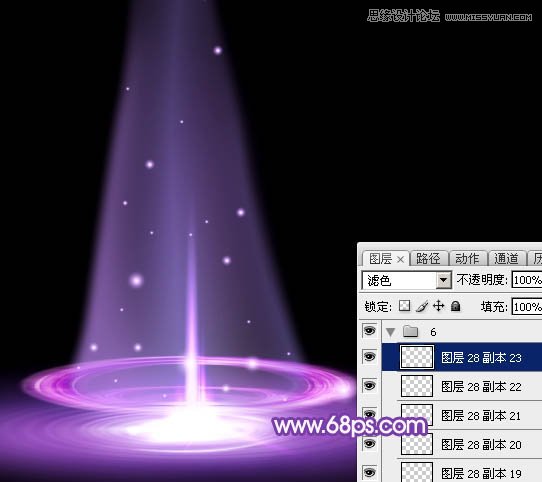Hide 图层 28 副本 19 eye icon
This screenshot has height=482, width=542.
click(370, 472)
